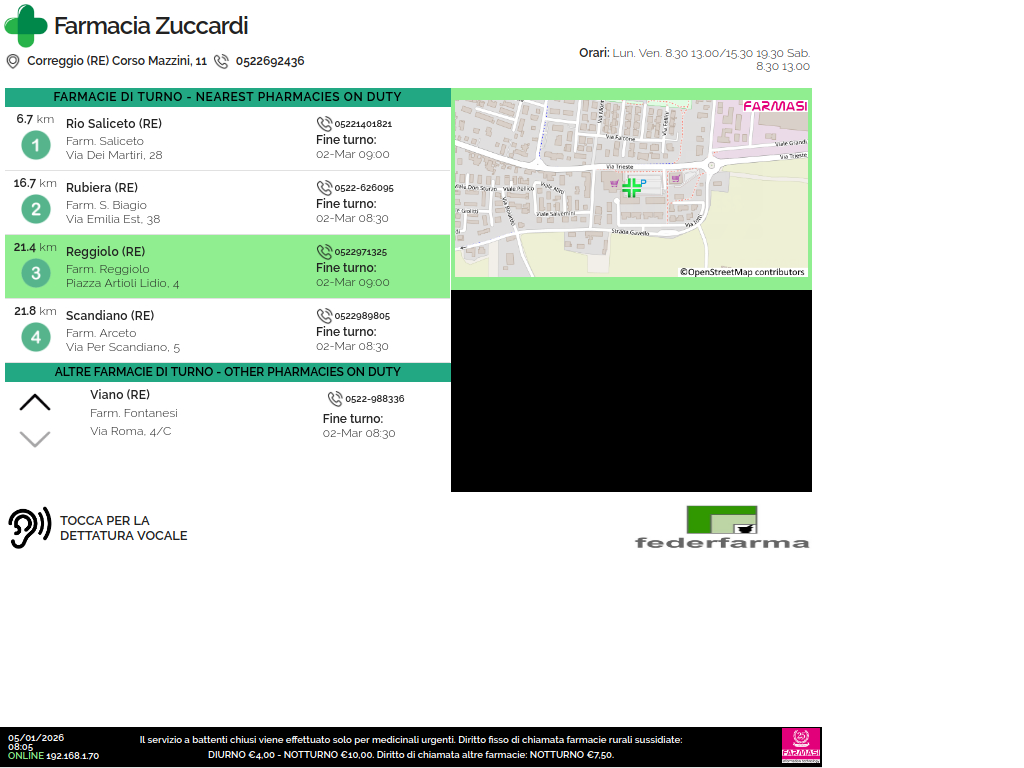1024x768 pixels.
Task: Click the Federfarma logo
Action: [722, 527]
